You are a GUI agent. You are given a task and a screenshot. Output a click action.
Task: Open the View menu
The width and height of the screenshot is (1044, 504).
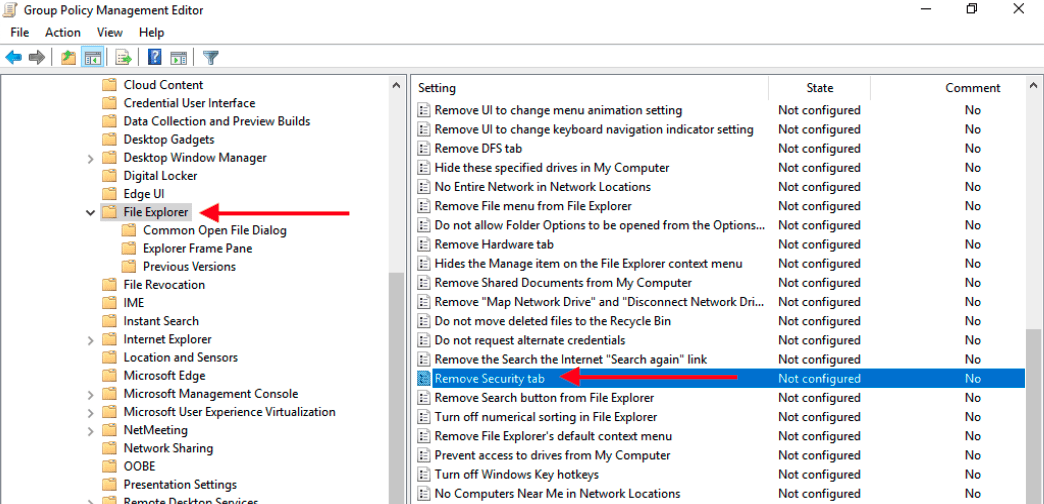point(110,33)
